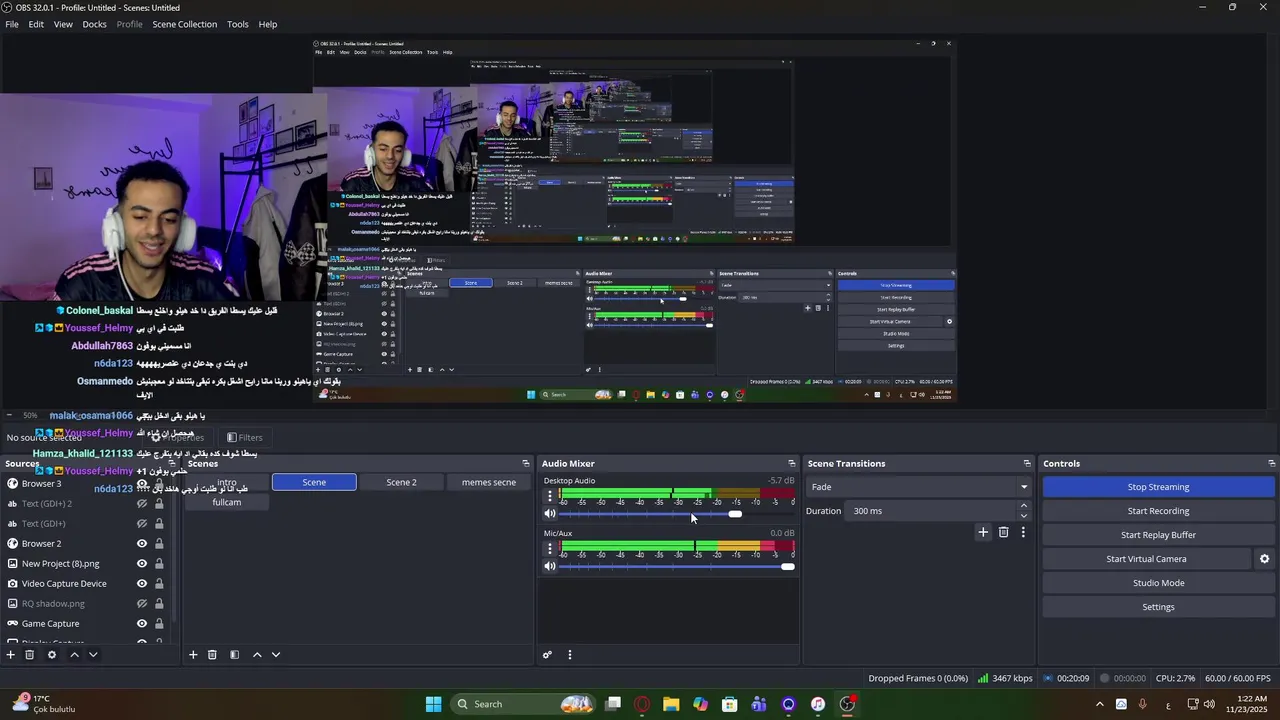Click Start Replay Buffer button
The image size is (1280, 720).
(1158, 535)
